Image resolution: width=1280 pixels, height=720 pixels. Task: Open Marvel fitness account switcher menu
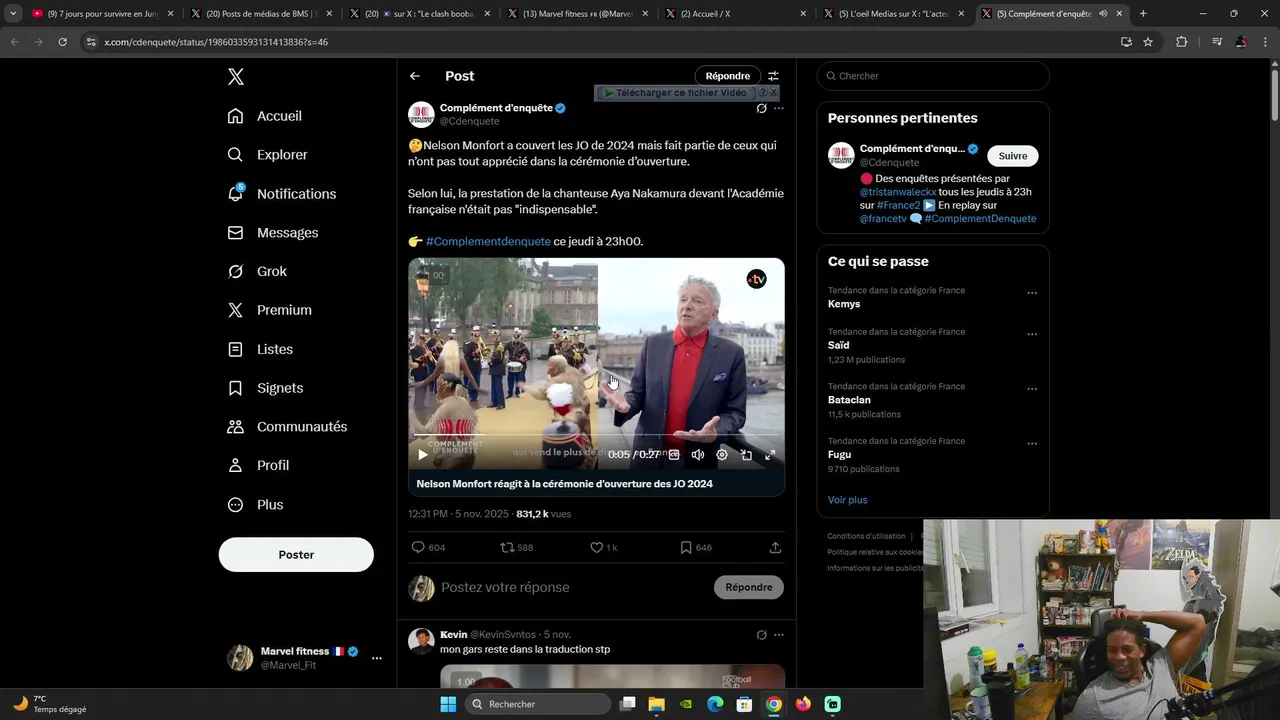(304, 658)
